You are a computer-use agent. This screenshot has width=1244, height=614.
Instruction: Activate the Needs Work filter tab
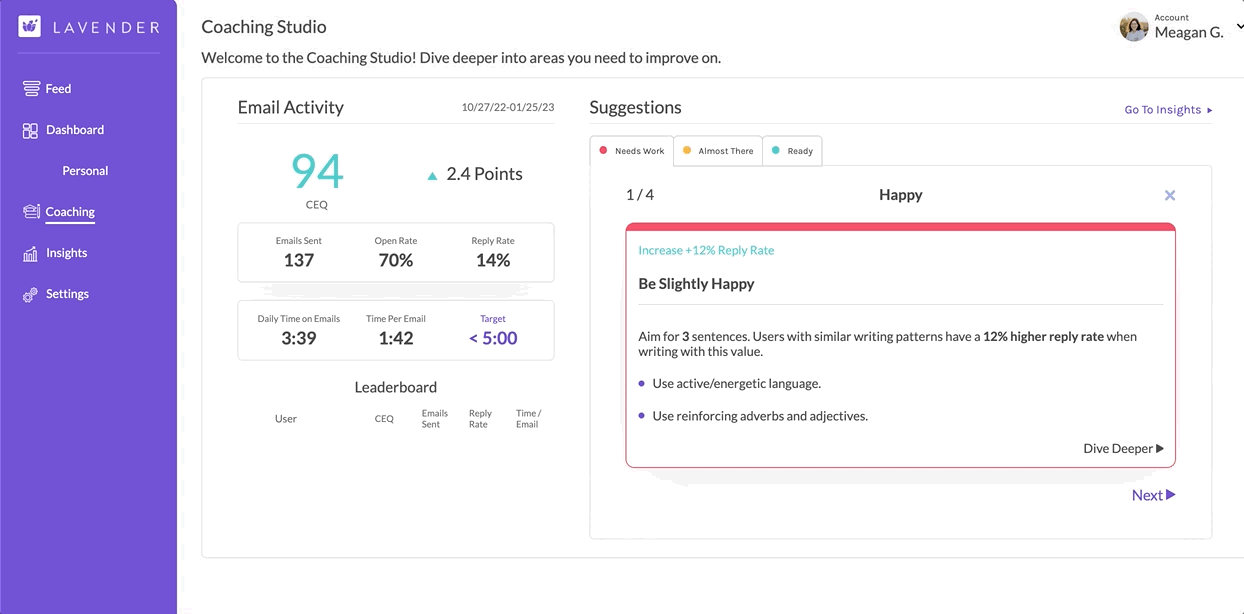click(631, 150)
